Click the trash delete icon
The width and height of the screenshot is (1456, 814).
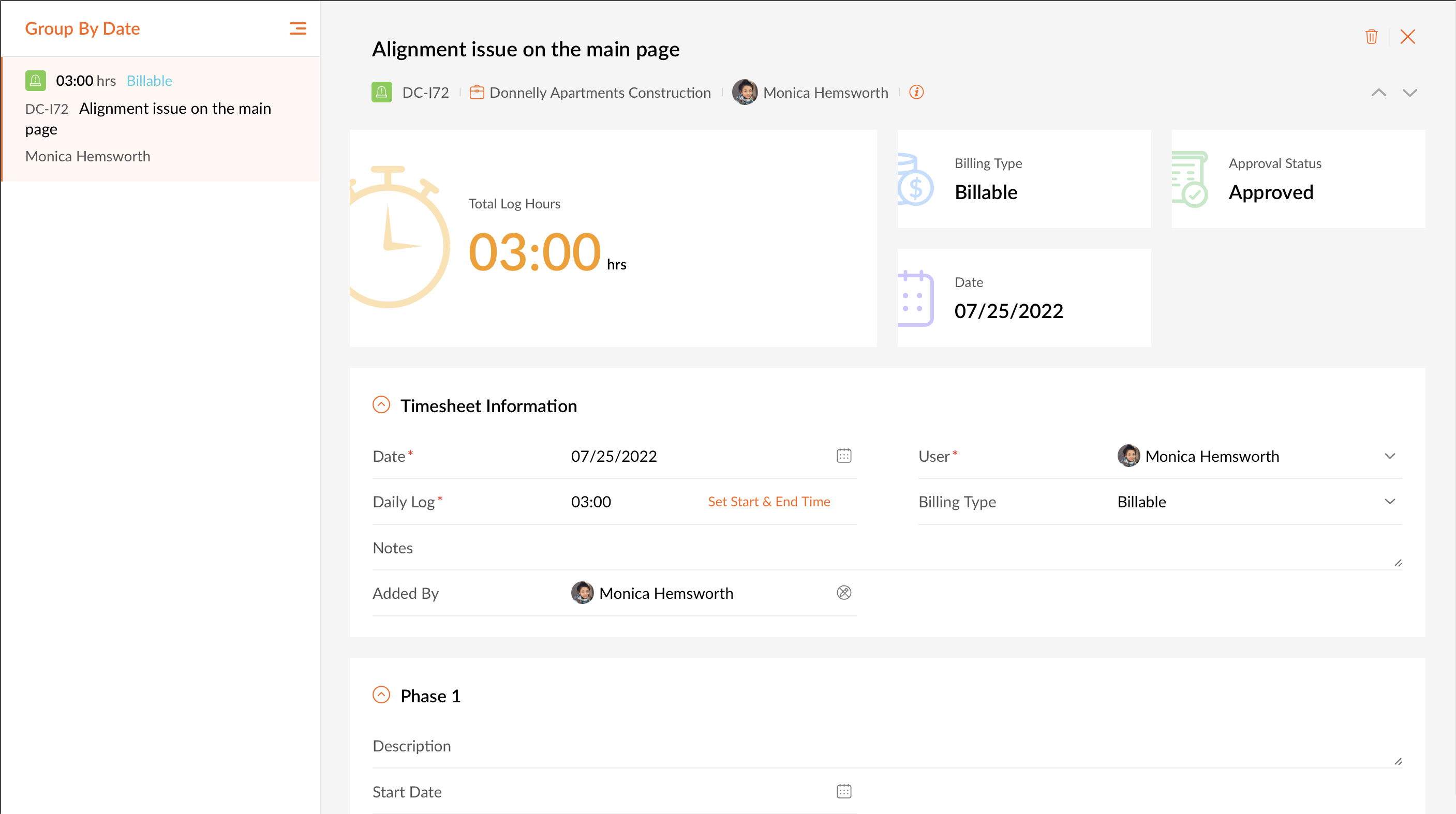tap(1371, 37)
